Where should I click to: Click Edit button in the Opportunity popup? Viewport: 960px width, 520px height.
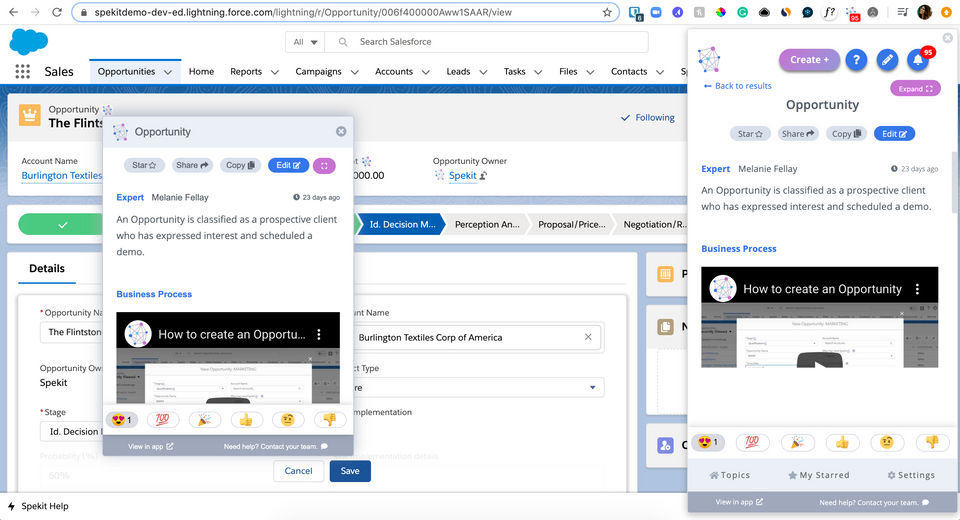point(288,165)
